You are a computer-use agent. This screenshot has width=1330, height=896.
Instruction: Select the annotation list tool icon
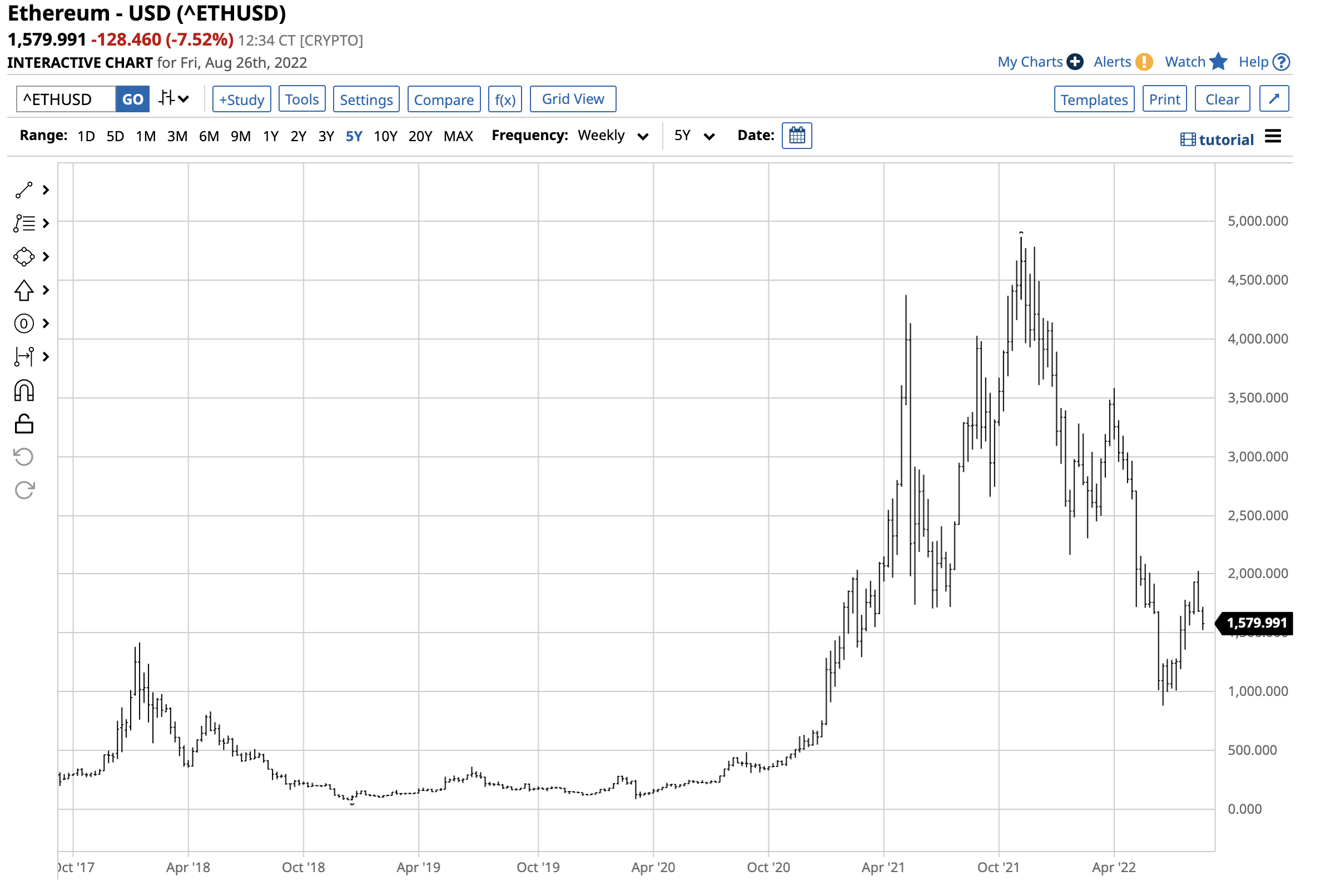coord(24,223)
